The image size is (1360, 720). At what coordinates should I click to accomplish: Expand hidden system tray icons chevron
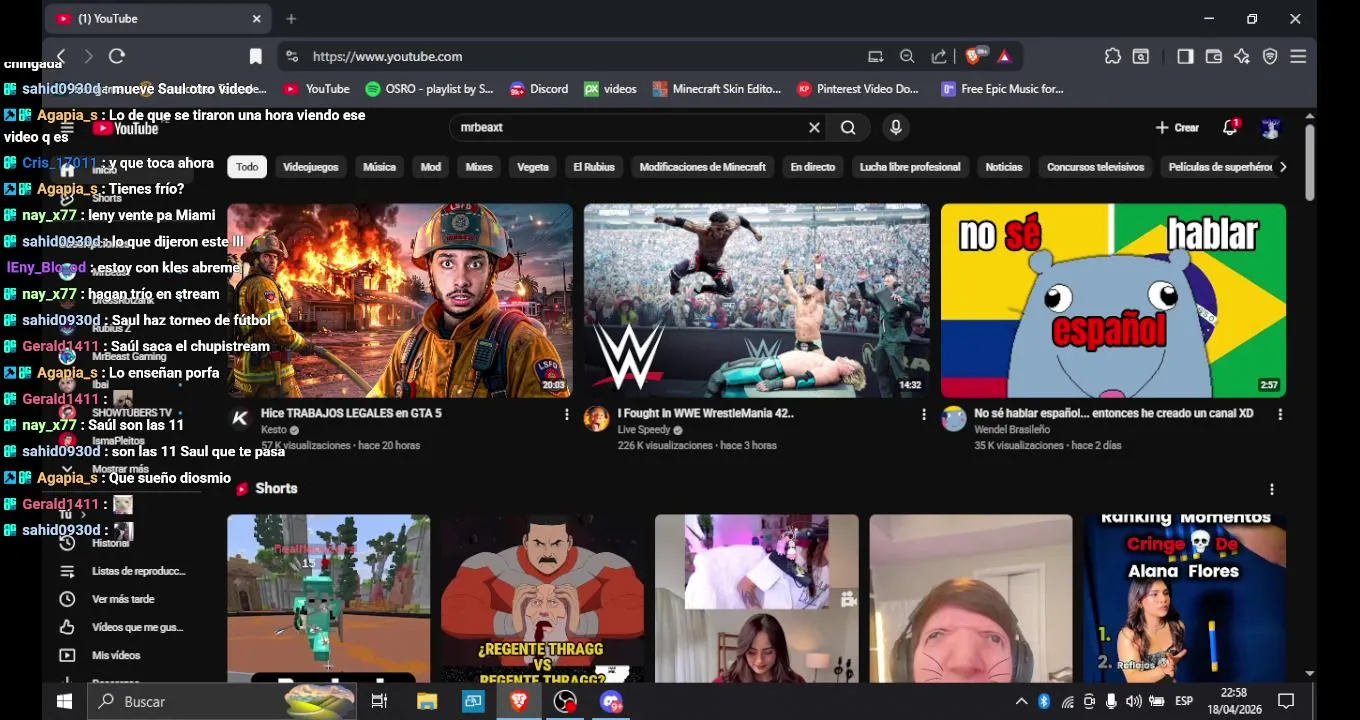(x=1021, y=701)
